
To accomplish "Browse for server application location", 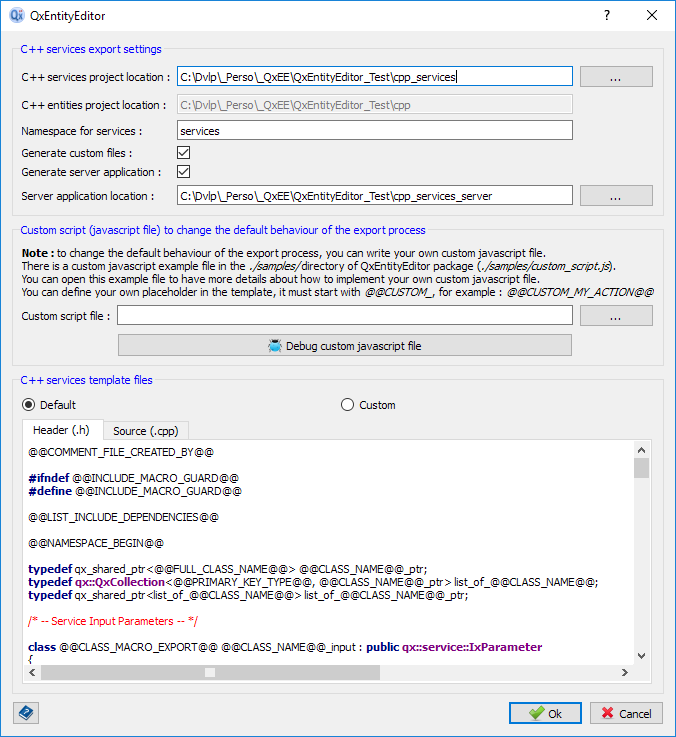I will click(x=616, y=196).
